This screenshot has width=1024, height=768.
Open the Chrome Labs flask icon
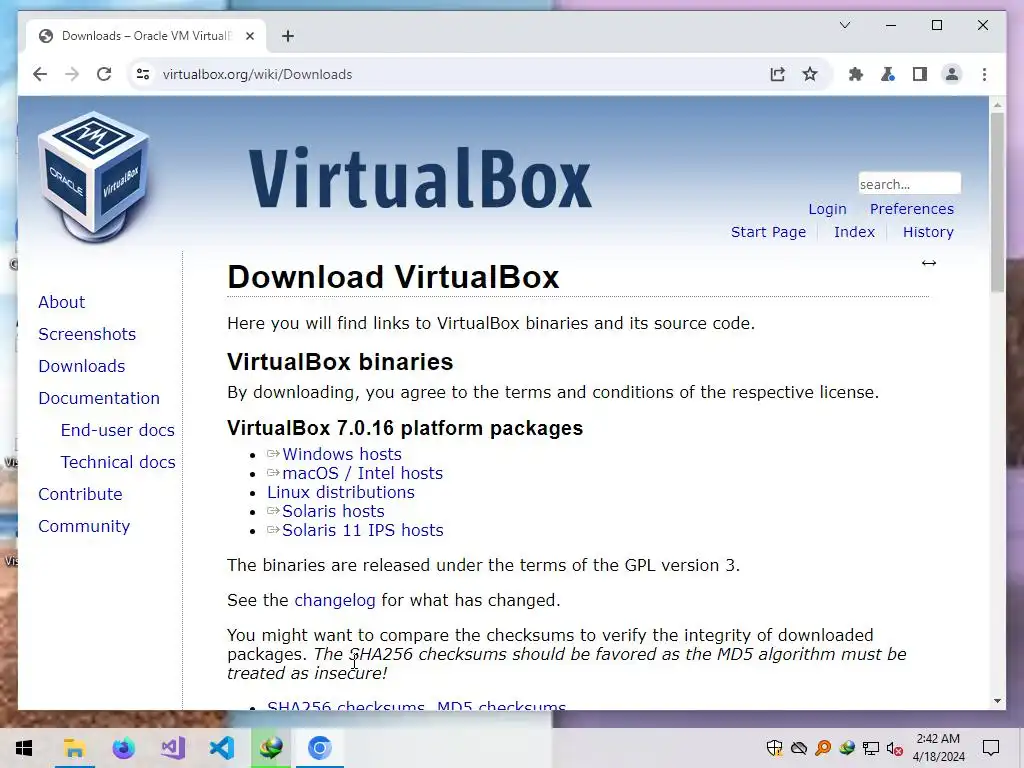click(x=888, y=74)
